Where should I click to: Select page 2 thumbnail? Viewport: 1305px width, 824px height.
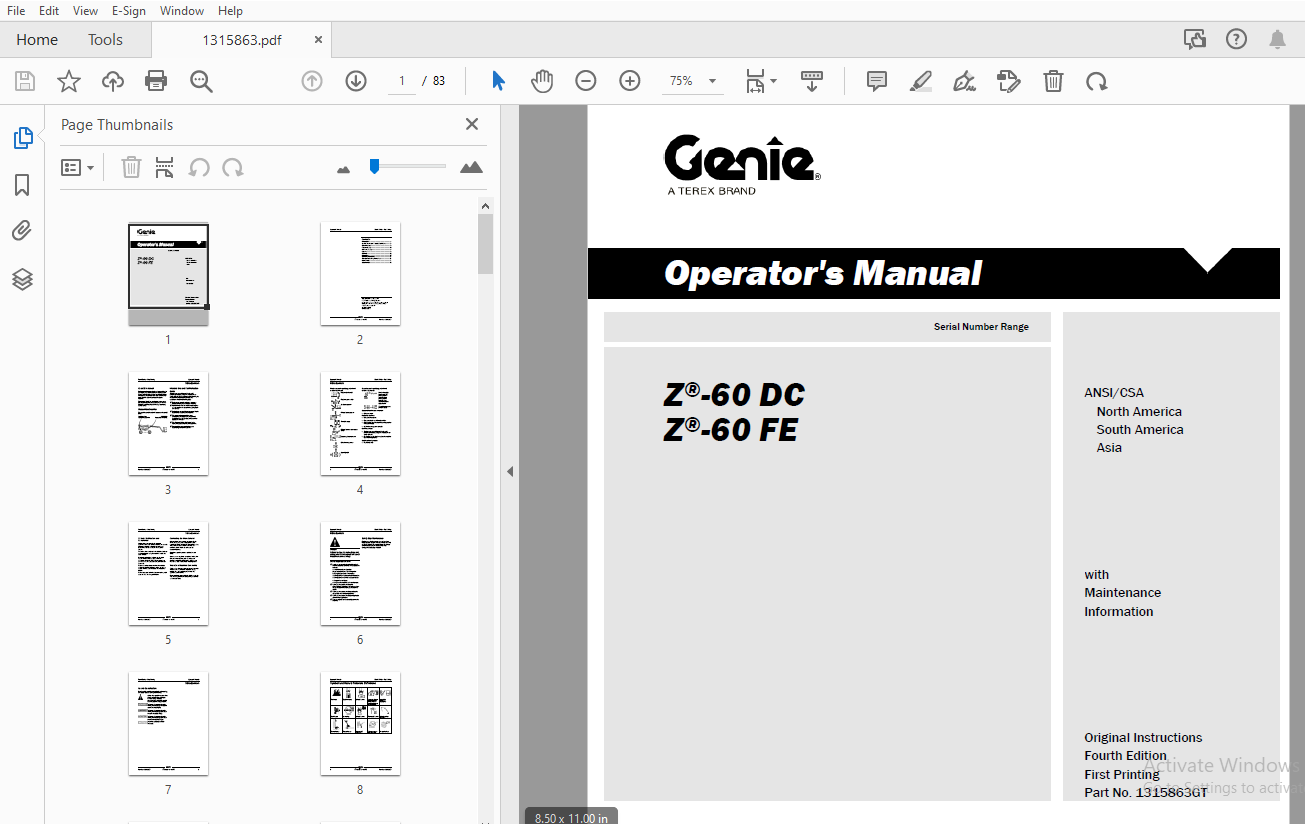360,274
